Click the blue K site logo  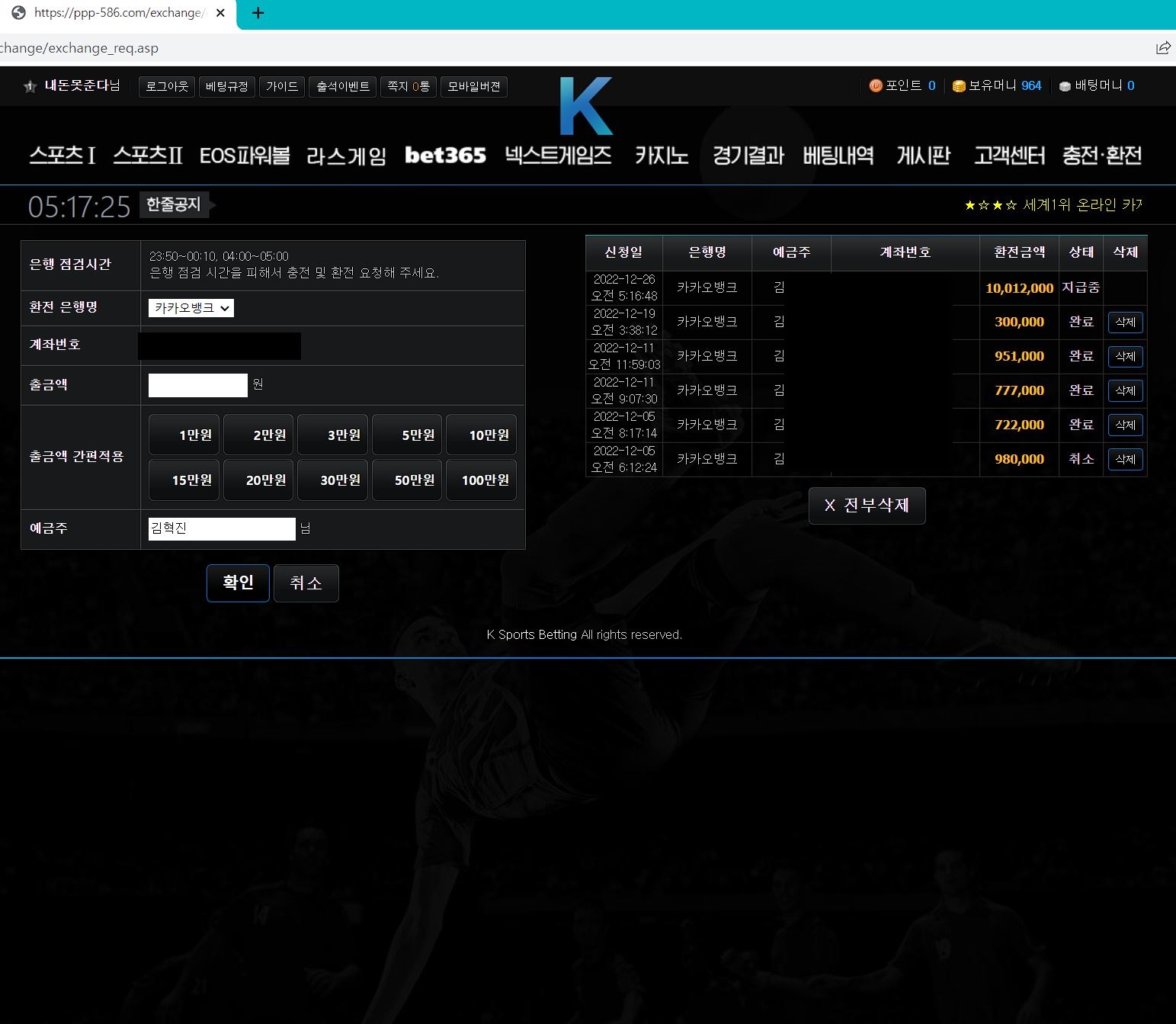coord(585,106)
